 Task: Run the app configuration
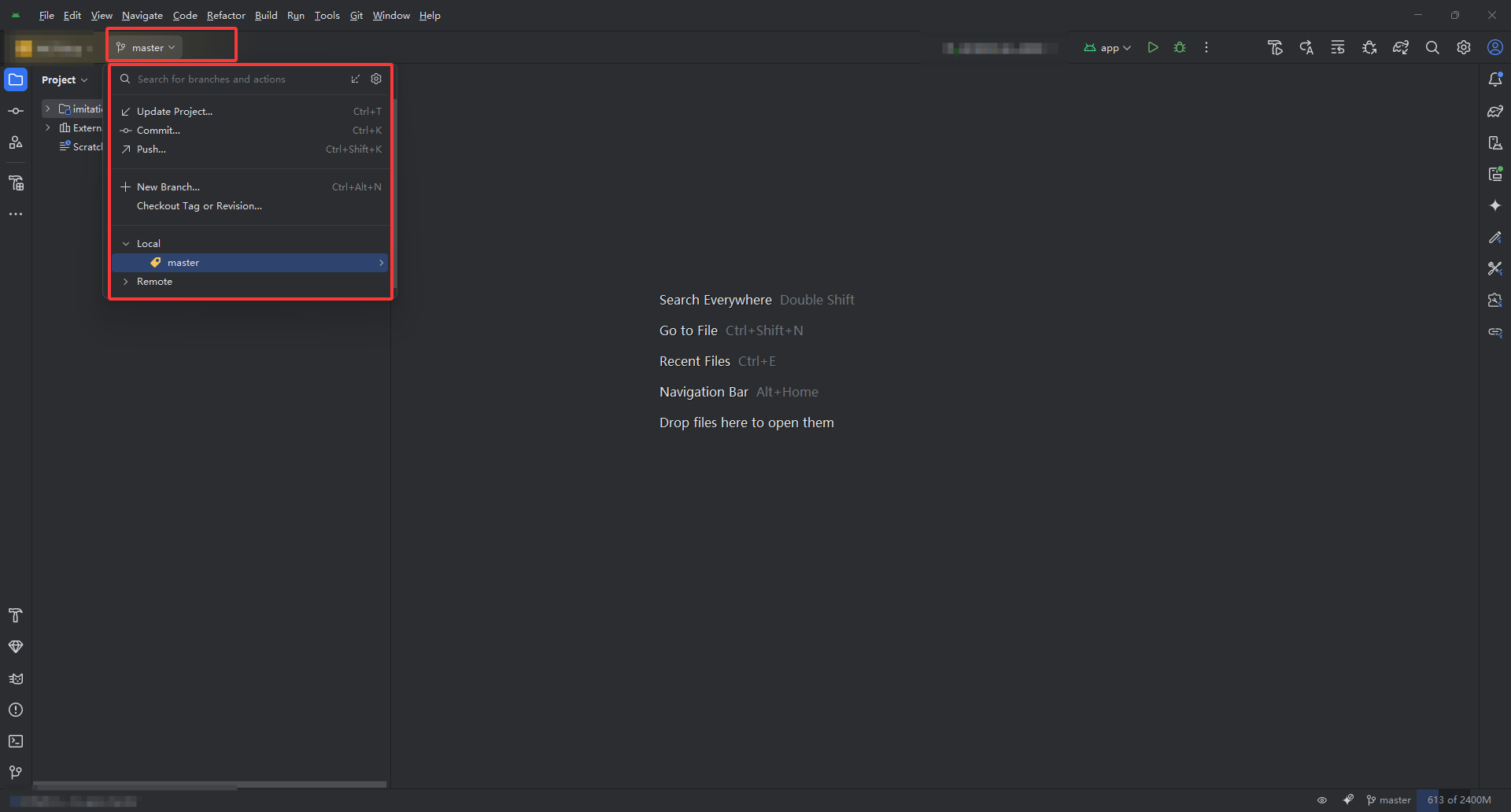point(1153,47)
